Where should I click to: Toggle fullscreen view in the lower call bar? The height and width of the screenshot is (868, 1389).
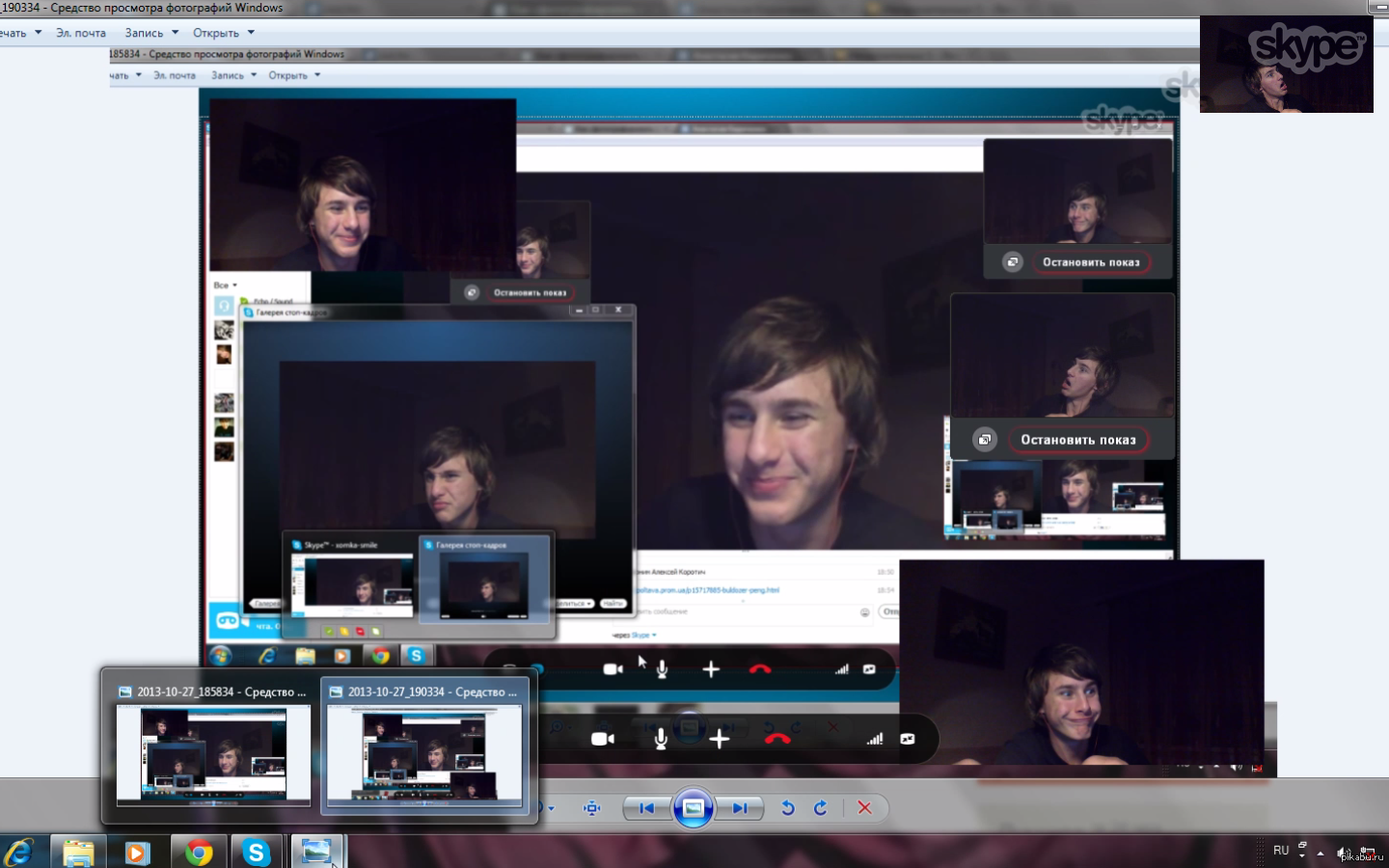point(908,739)
